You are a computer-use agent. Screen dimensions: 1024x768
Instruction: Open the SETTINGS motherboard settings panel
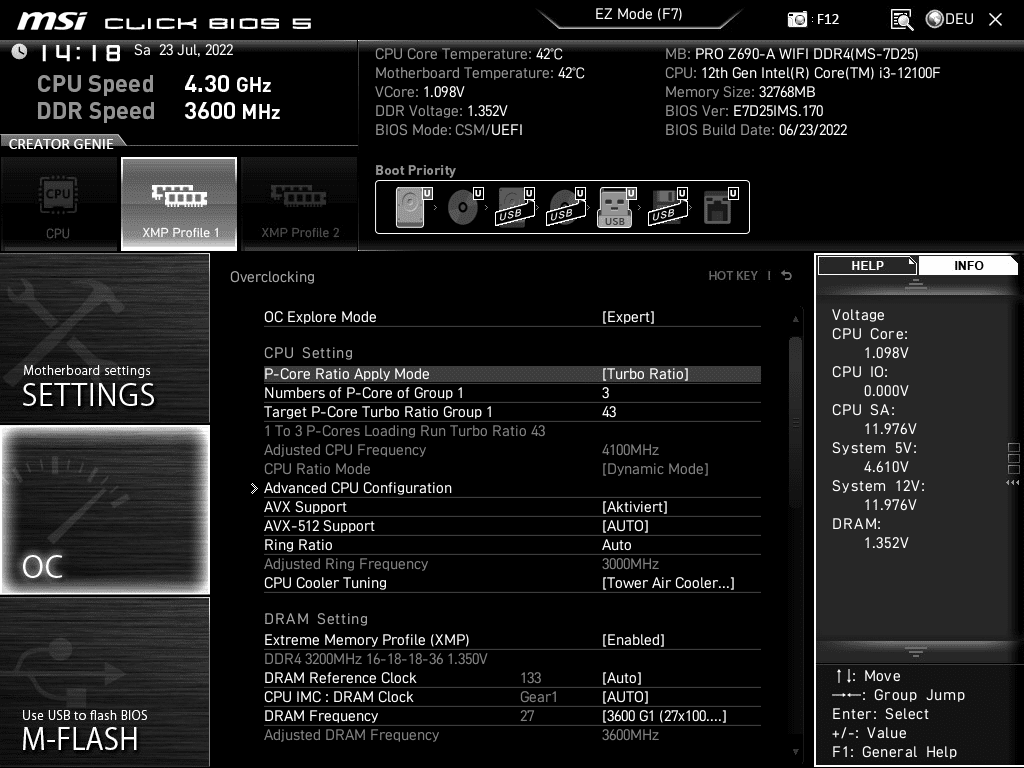click(x=104, y=338)
